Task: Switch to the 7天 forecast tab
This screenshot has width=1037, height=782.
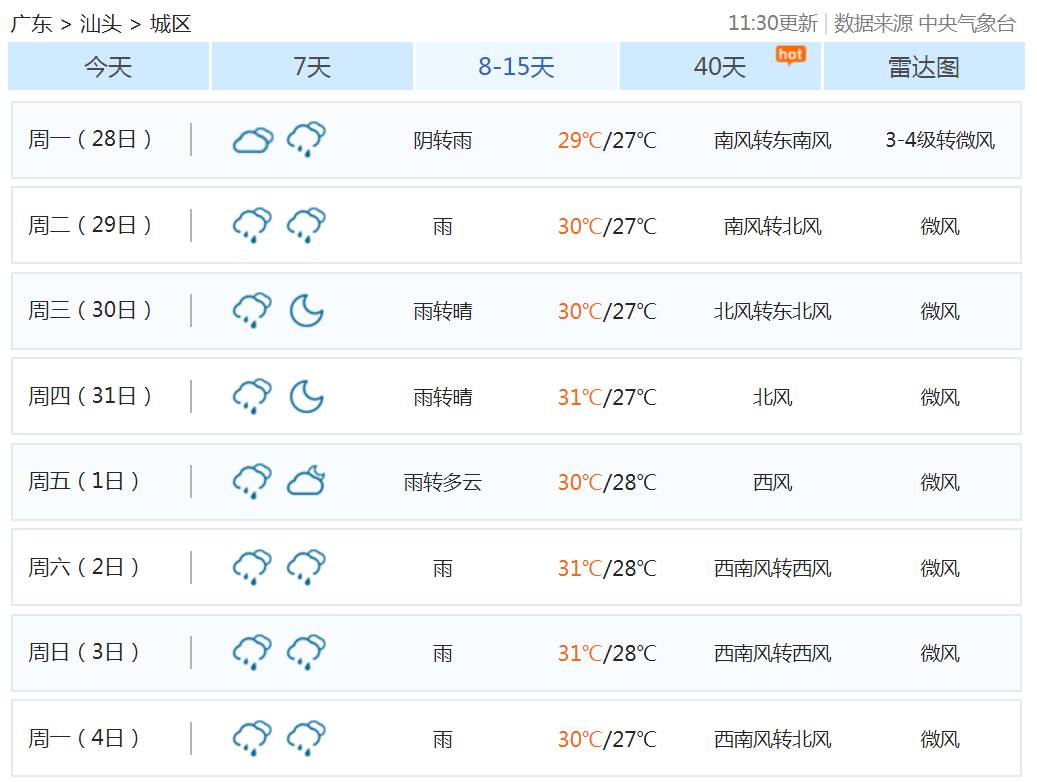Action: coord(312,67)
